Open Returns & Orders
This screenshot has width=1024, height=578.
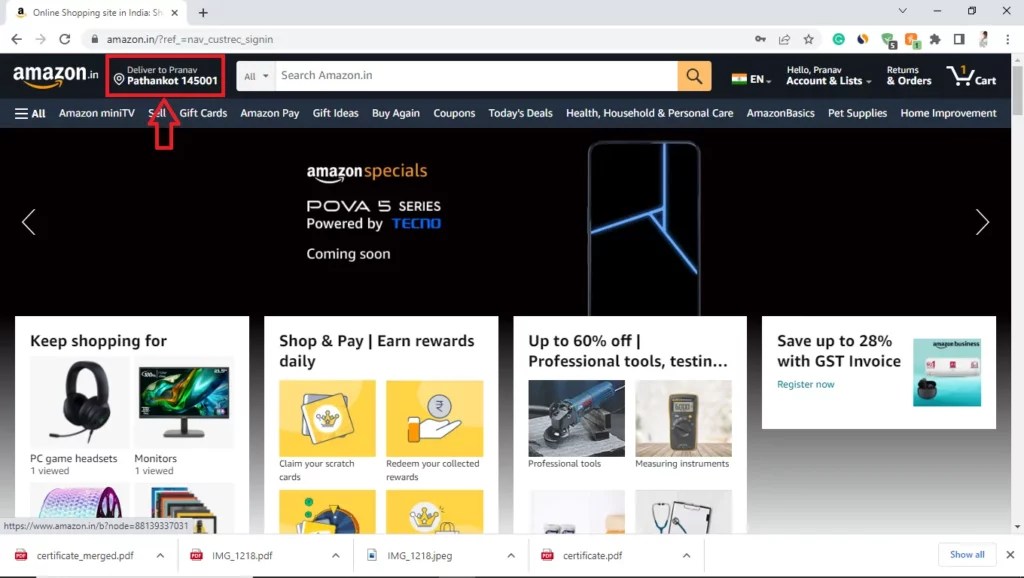pos(908,76)
